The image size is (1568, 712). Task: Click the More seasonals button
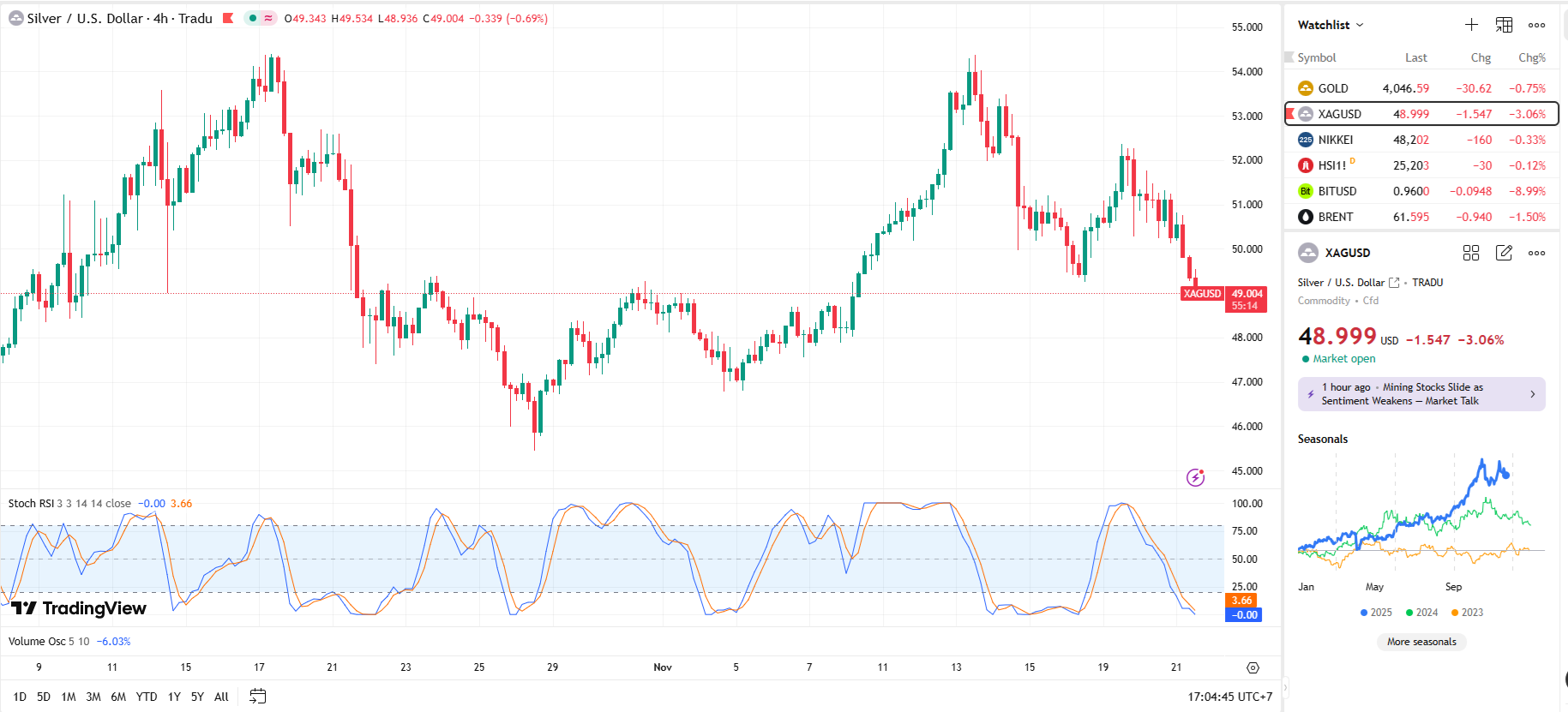[x=1421, y=642]
